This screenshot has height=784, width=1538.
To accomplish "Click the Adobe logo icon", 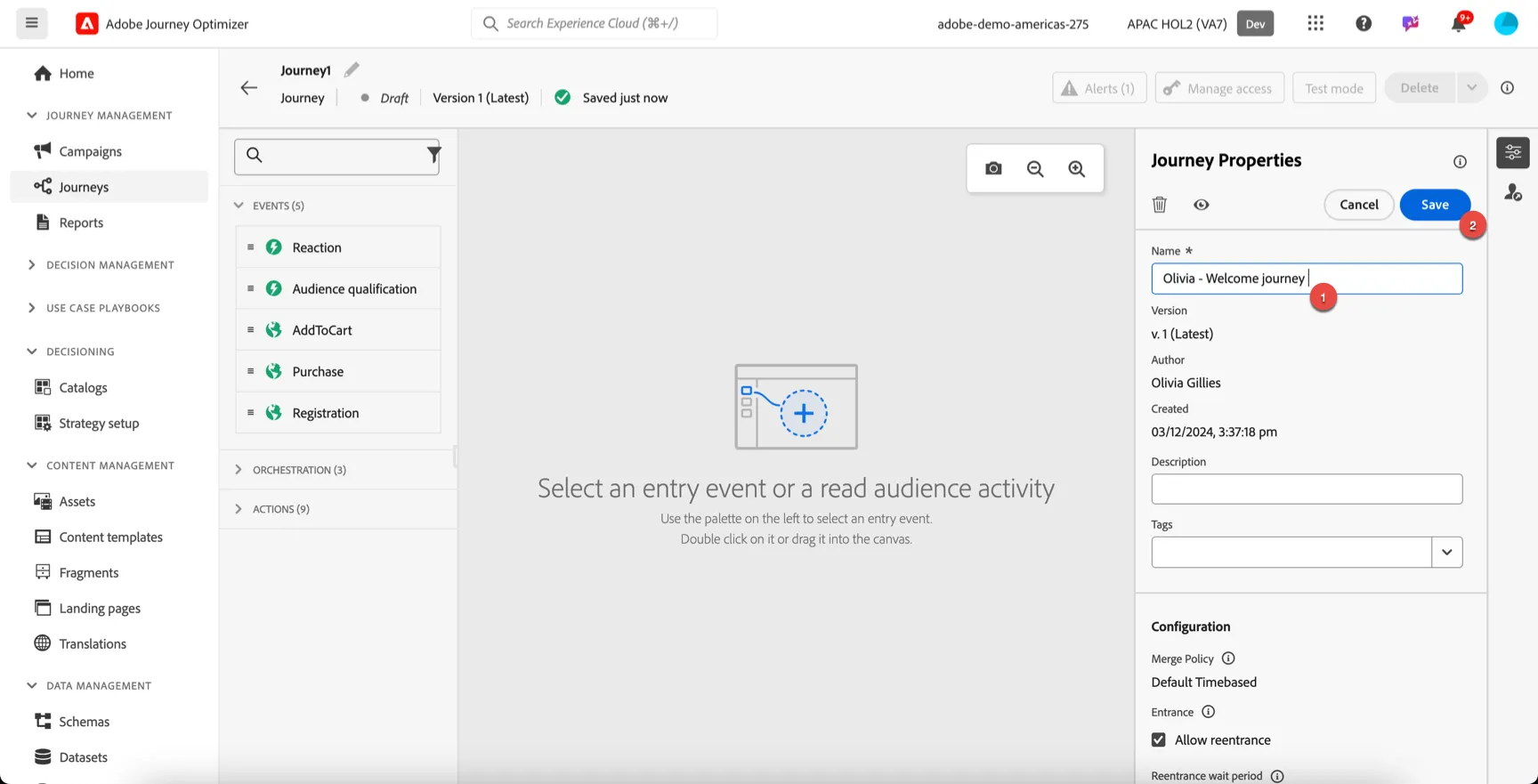I will pos(86,24).
